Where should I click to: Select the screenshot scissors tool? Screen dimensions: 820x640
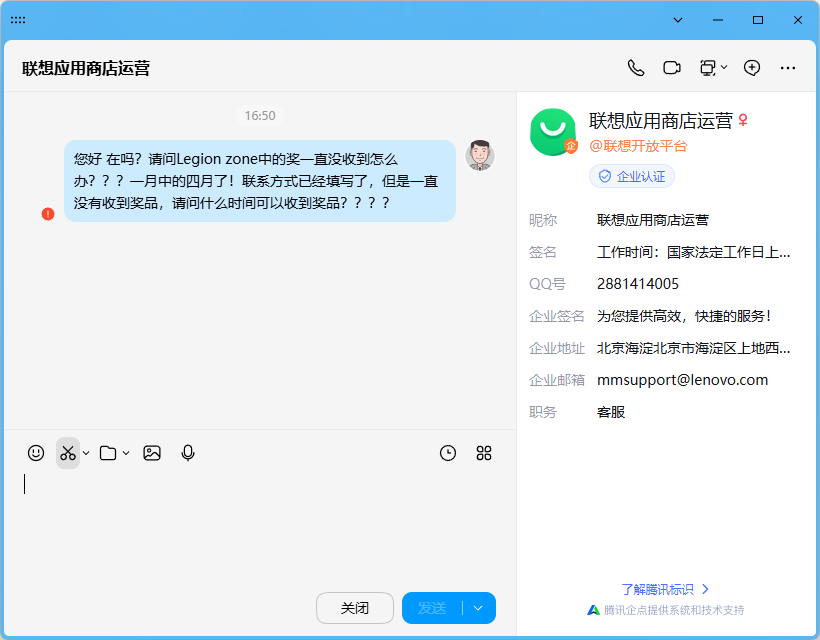68,453
